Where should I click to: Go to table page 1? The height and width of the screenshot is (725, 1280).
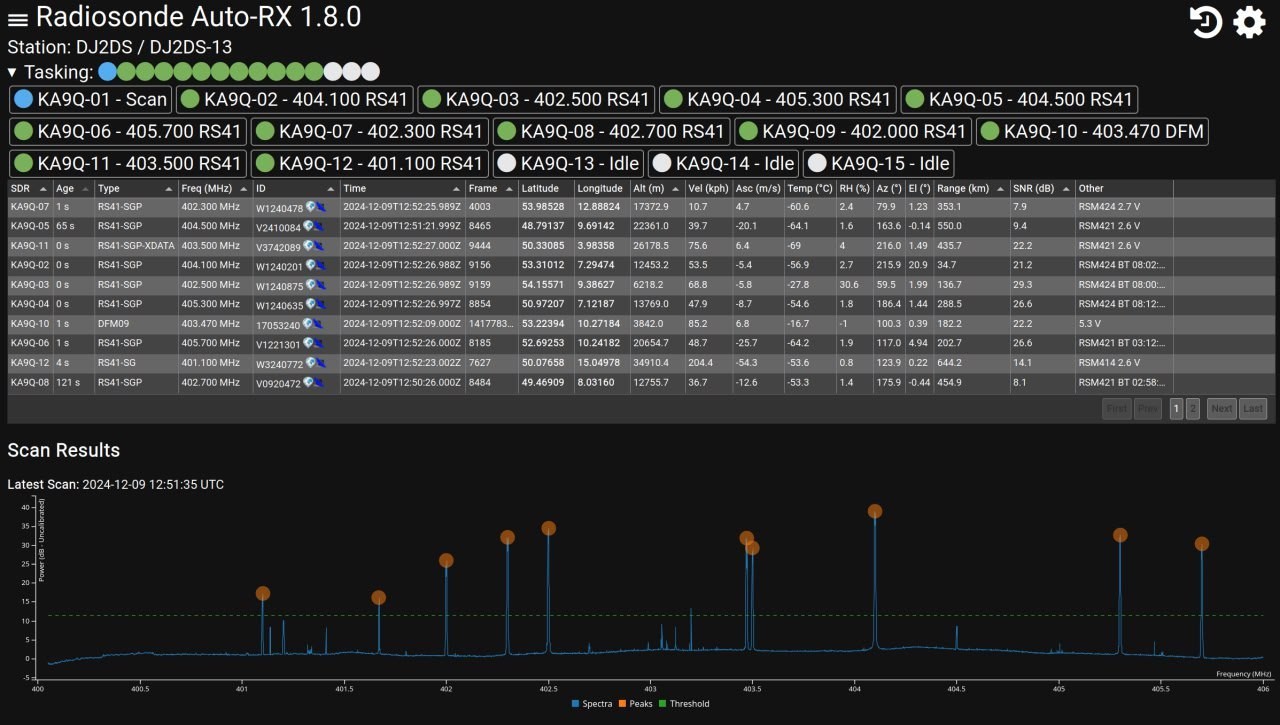click(x=1176, y=408)
